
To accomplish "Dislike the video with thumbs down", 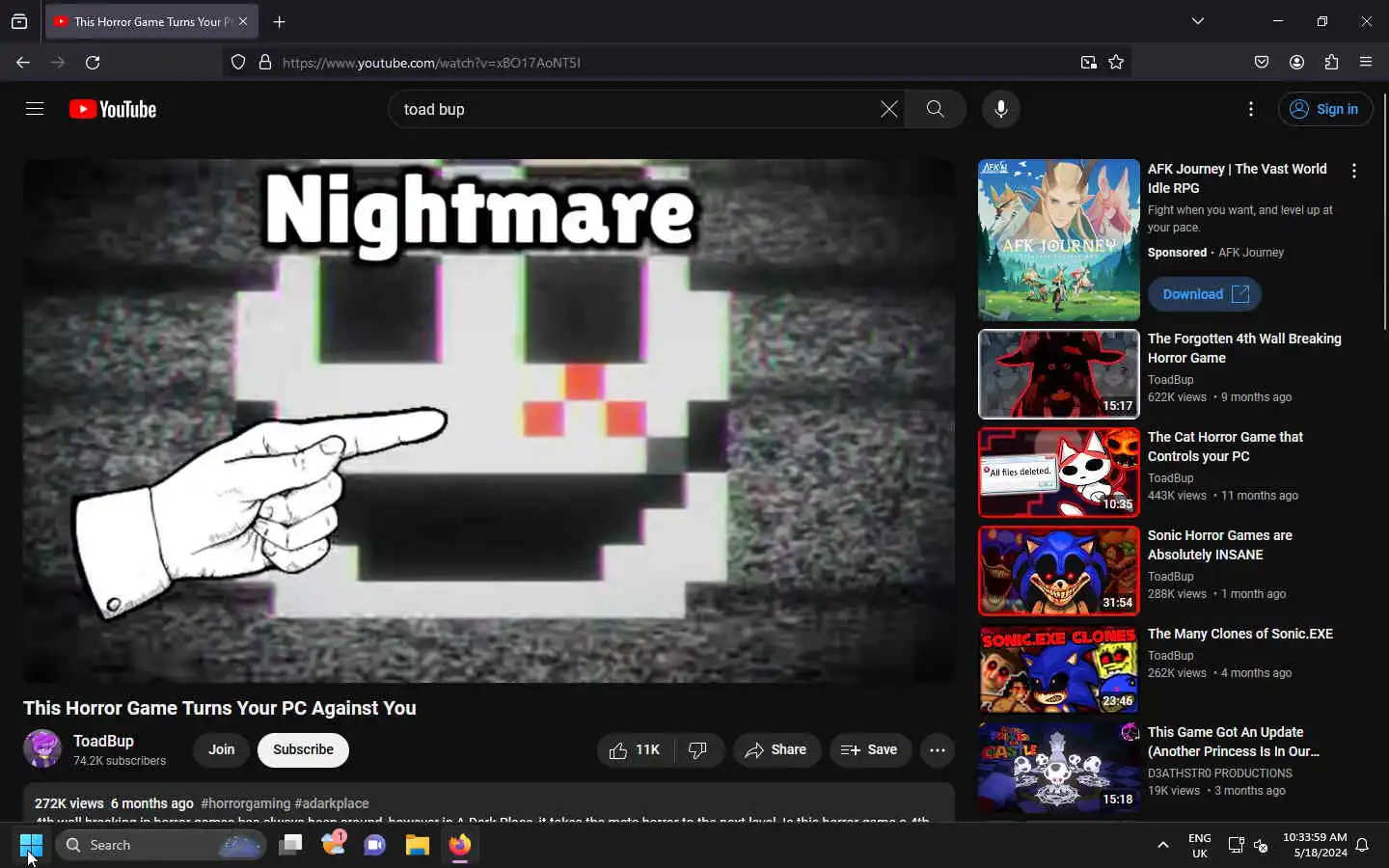I will pos(698,750).
